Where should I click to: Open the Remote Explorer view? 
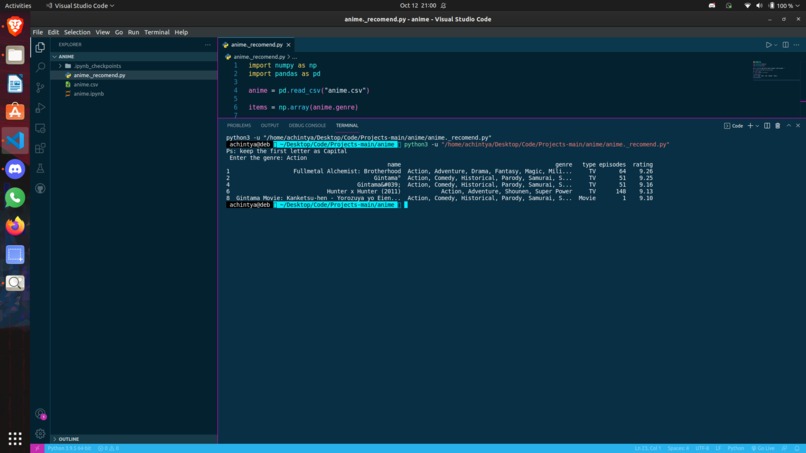click(40, 128)
